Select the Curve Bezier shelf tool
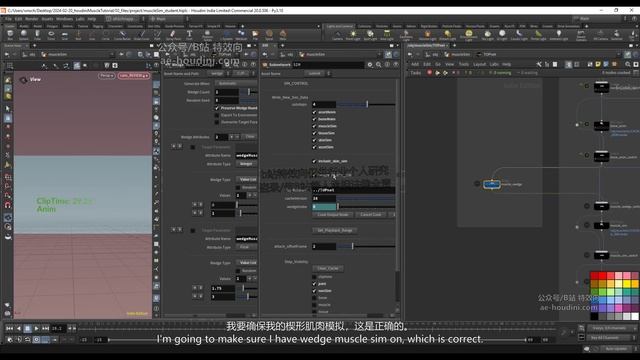Screen dimensions: 640x360 [122, 35]
